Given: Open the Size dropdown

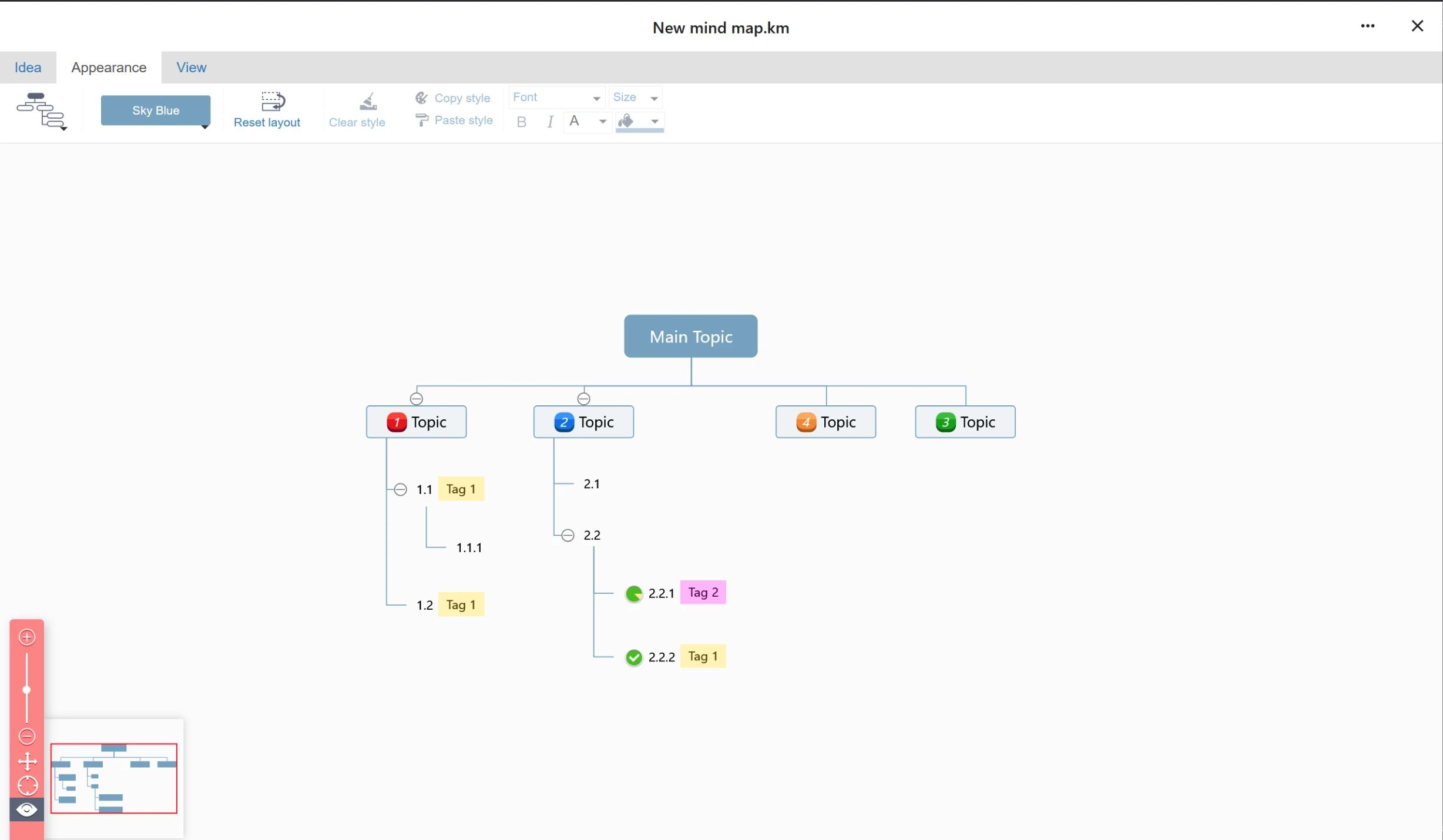Looking at the screenshot, I should click(x=636, y=98).
